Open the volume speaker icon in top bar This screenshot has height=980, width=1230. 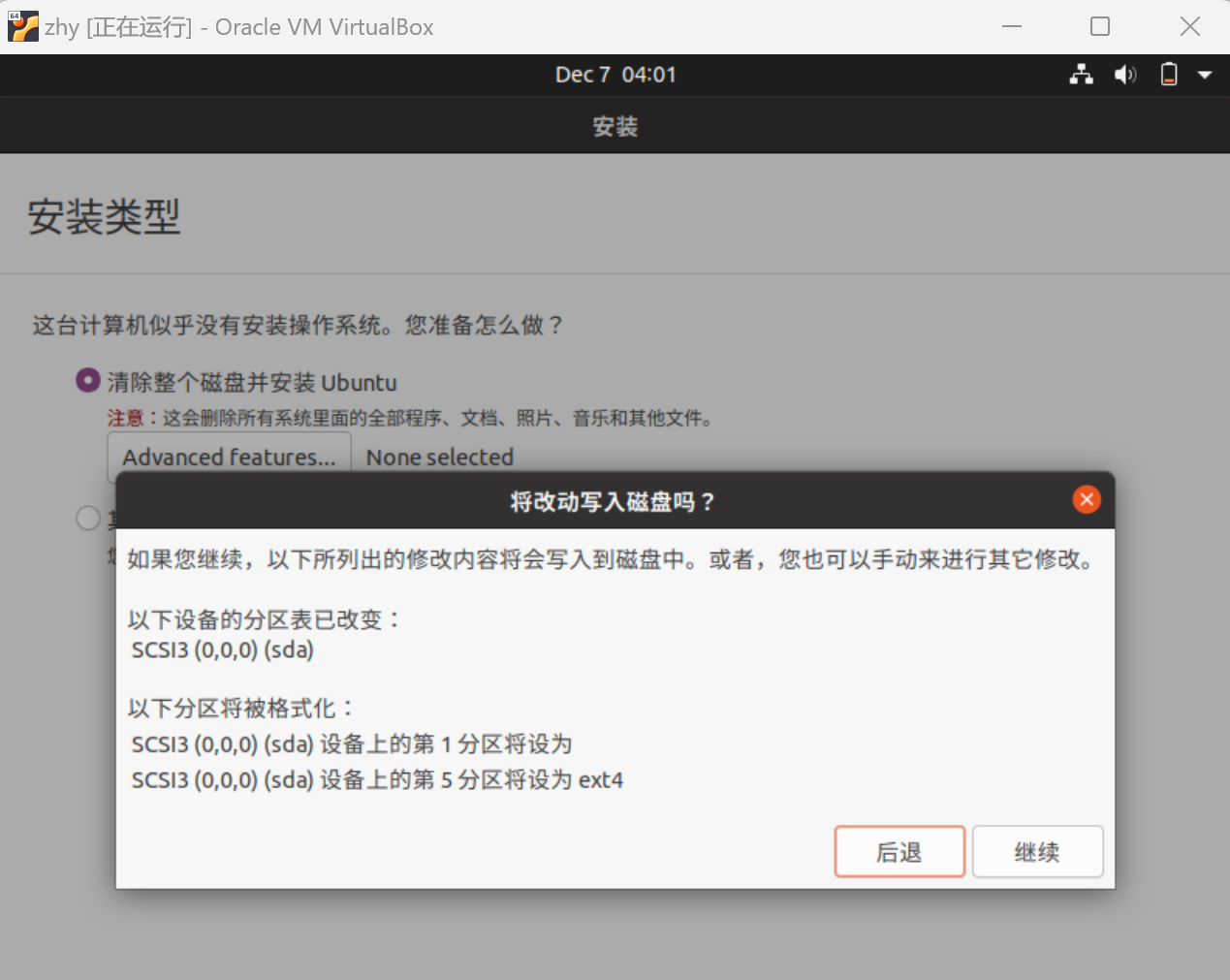tap(1125, 75)
